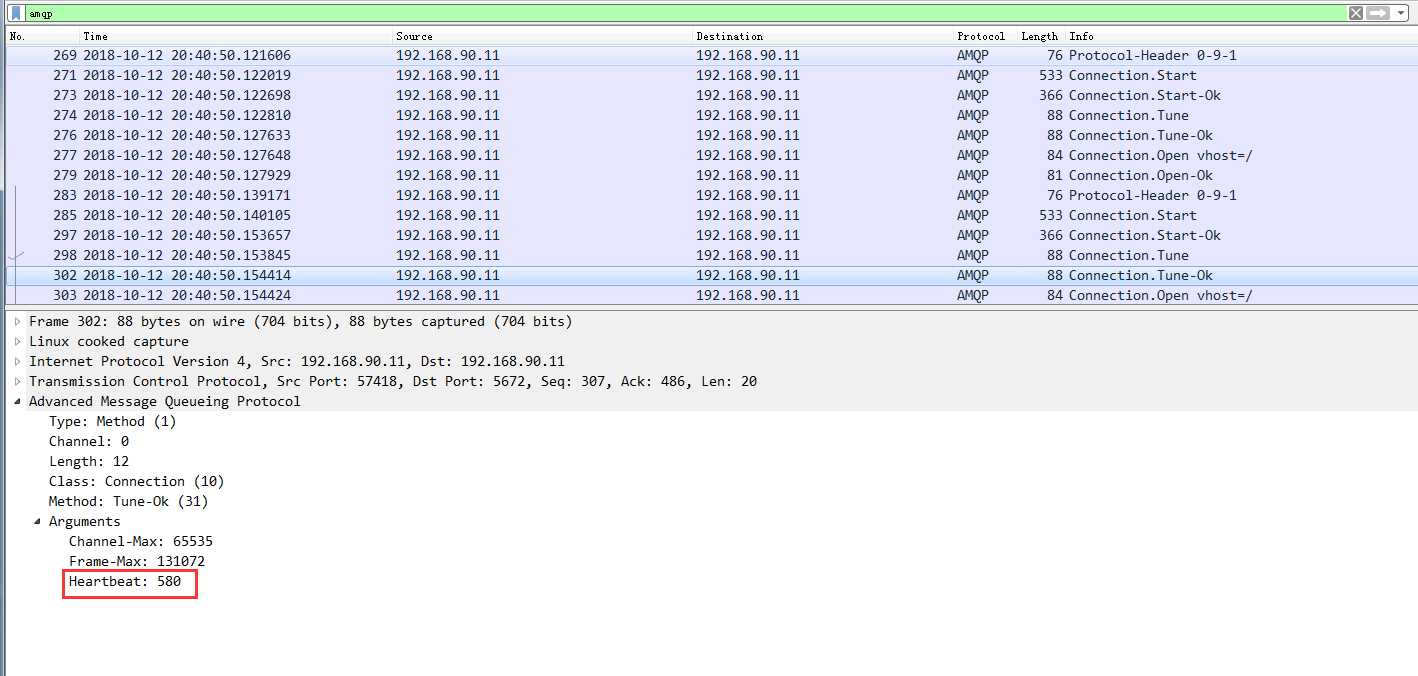This screenshot has height=676, width=1418.
Task: Open the filter history dropdown arrow
Action: pyautogui.click(x=1402, y=13)
